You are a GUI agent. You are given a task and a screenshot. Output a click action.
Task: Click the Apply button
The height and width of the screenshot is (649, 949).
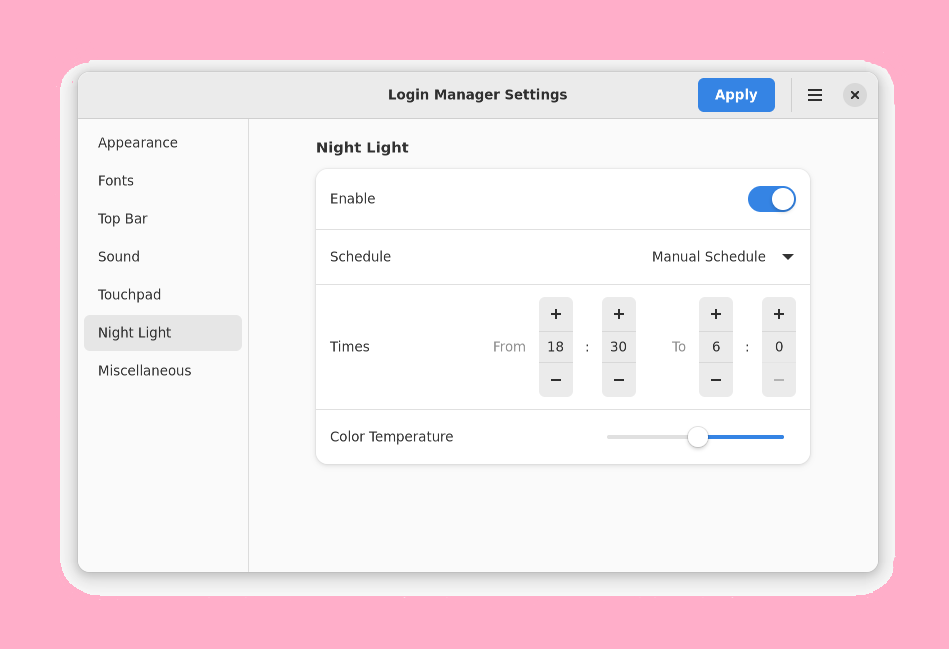(736, 95)
